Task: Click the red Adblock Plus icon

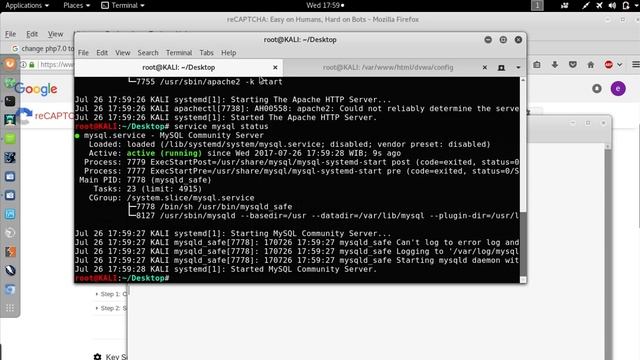Action: coord(609,64)
